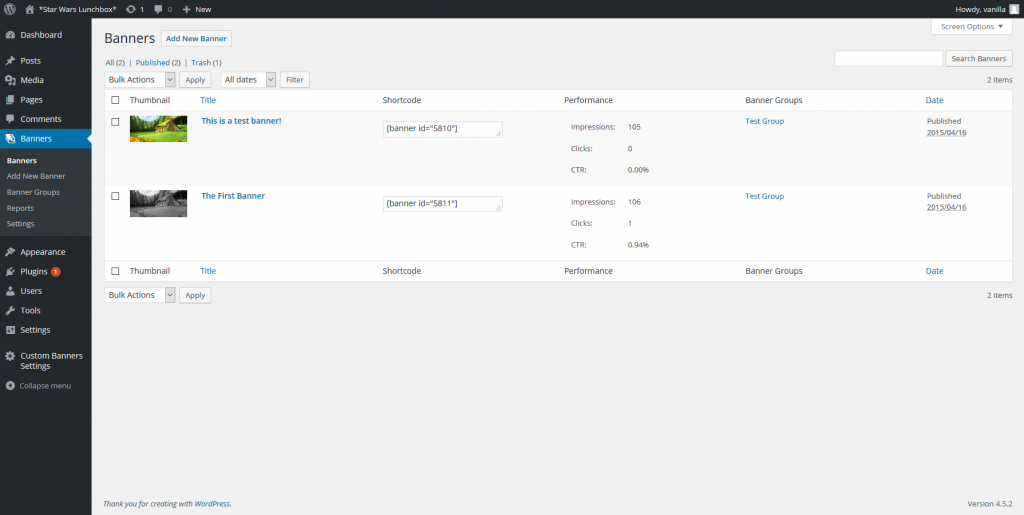Click the Appearance paintbrush icon
The image size is (1024, 515).
point(10,252)
